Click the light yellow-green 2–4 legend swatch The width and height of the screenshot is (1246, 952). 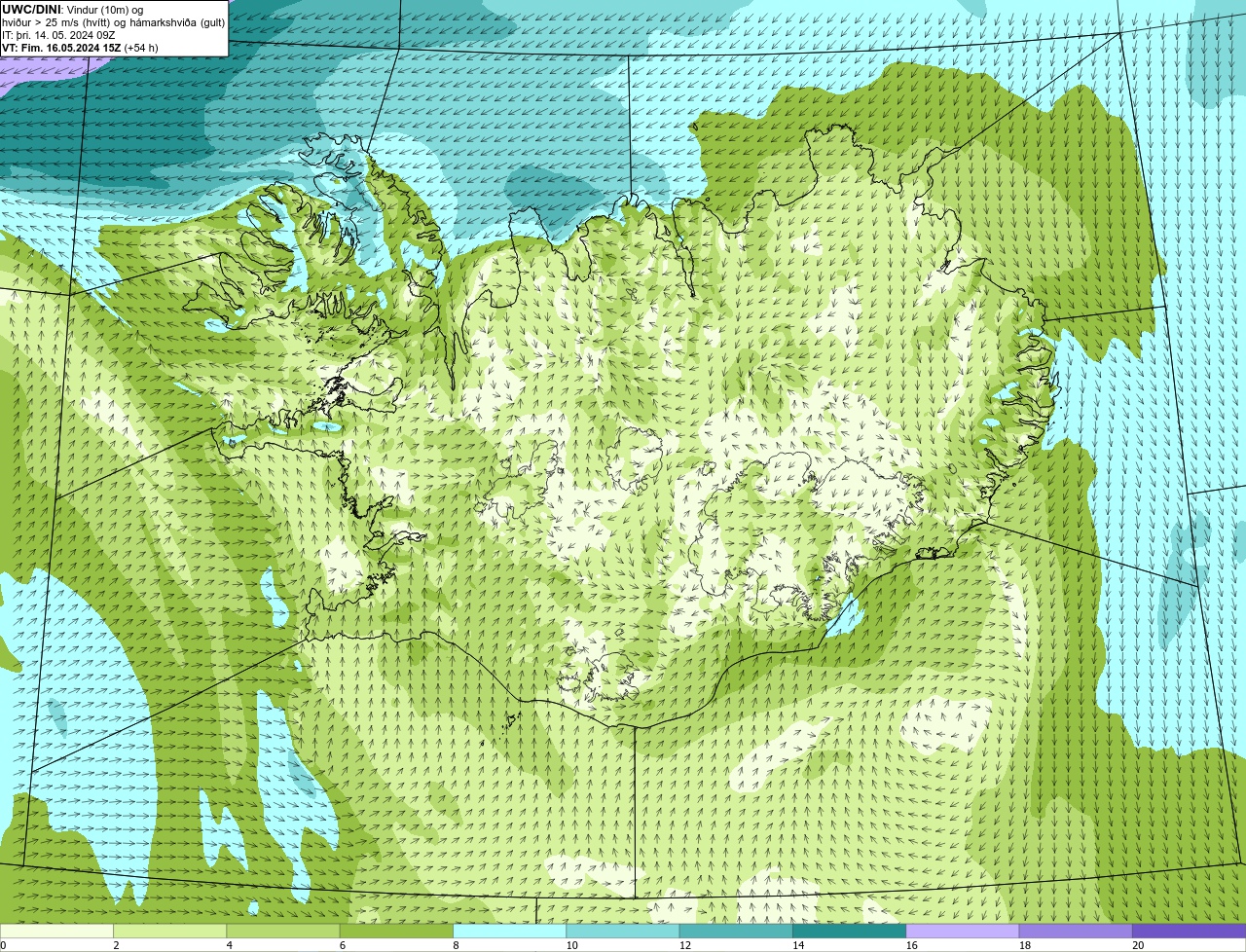coord(169,931)
